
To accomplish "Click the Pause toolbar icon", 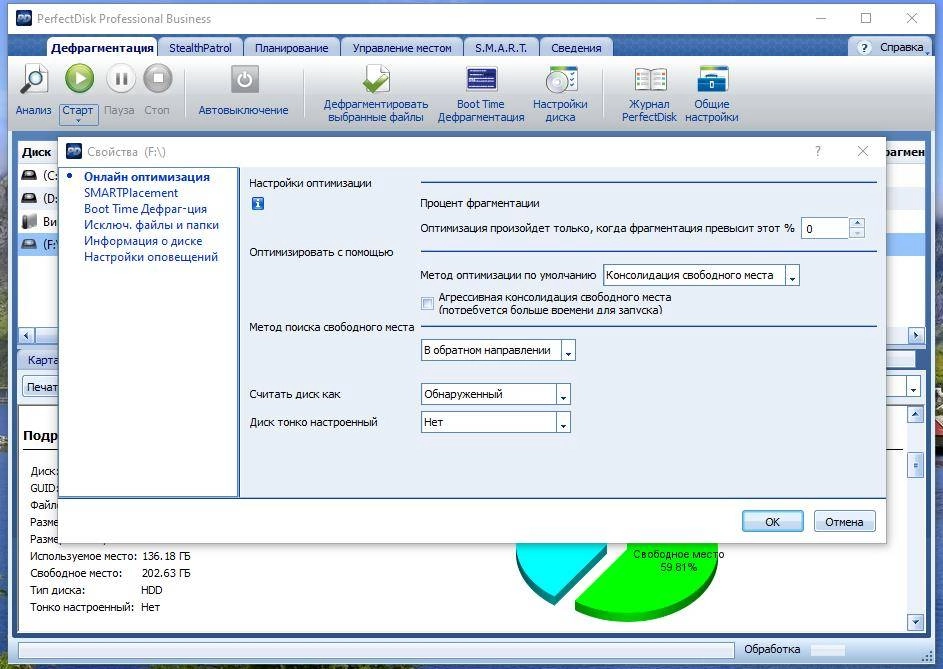I will click(x=120, y=78).
